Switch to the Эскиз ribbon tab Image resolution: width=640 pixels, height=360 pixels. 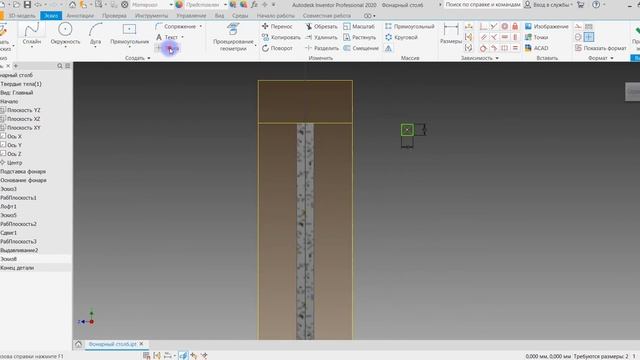tap(51, 16)
